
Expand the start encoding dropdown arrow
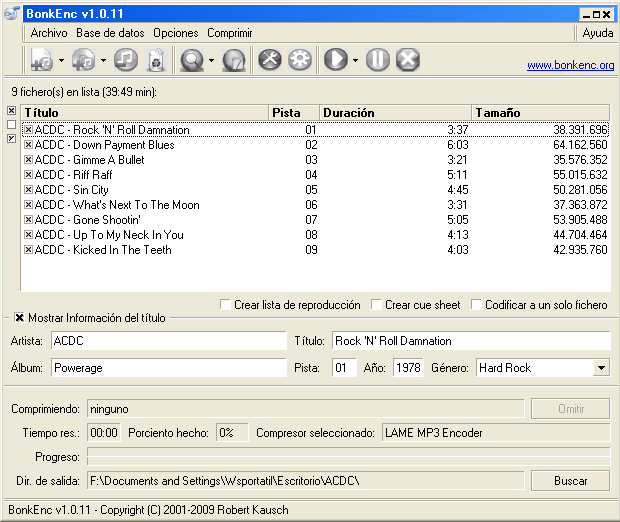click(355, 61)
